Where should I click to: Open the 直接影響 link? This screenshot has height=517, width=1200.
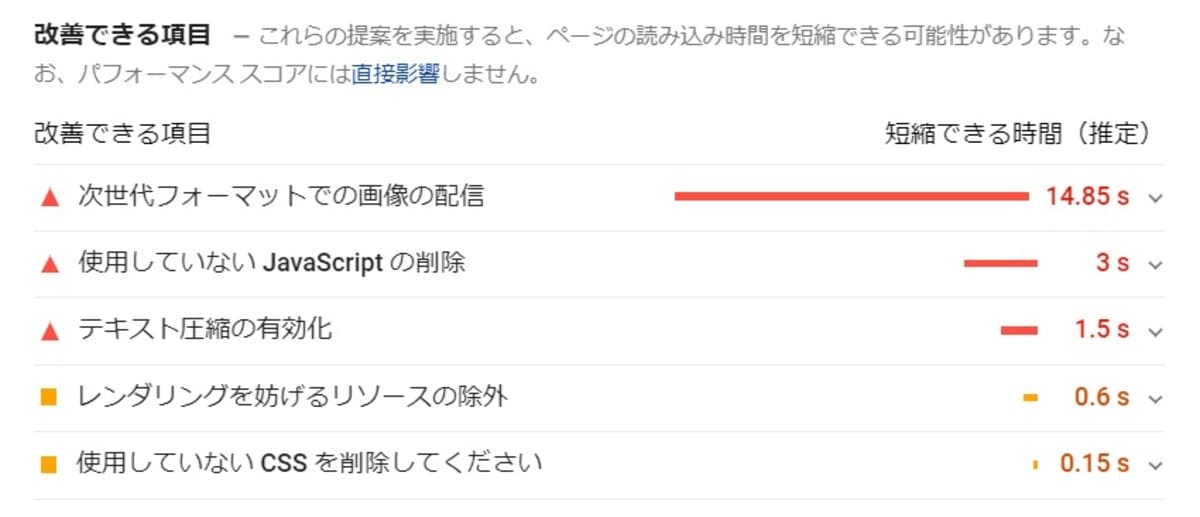395,75
